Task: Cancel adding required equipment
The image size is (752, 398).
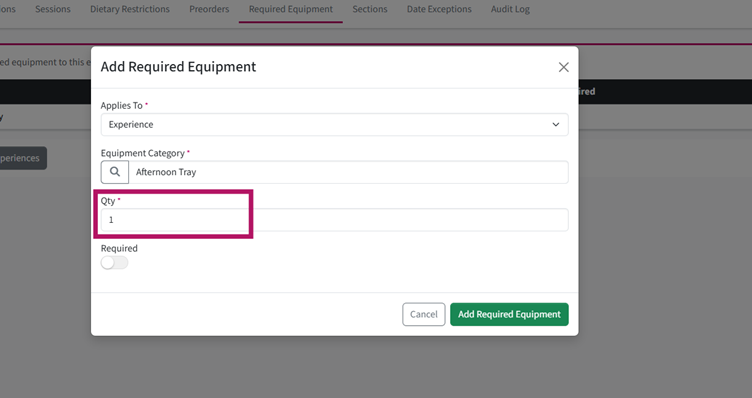Action: pyautogui.click(x=423, y=314)
